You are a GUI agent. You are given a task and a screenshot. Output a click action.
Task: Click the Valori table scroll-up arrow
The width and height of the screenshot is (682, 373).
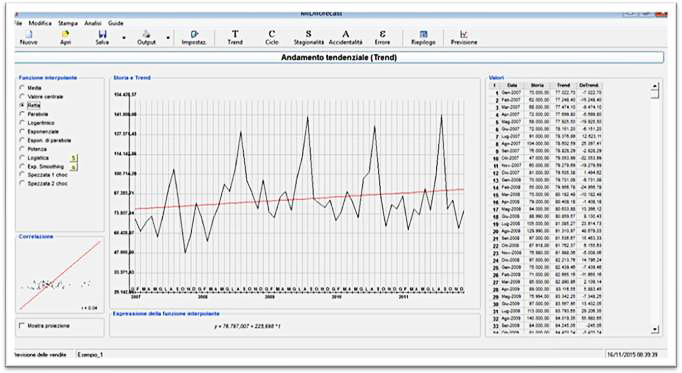tap(655, 87)
